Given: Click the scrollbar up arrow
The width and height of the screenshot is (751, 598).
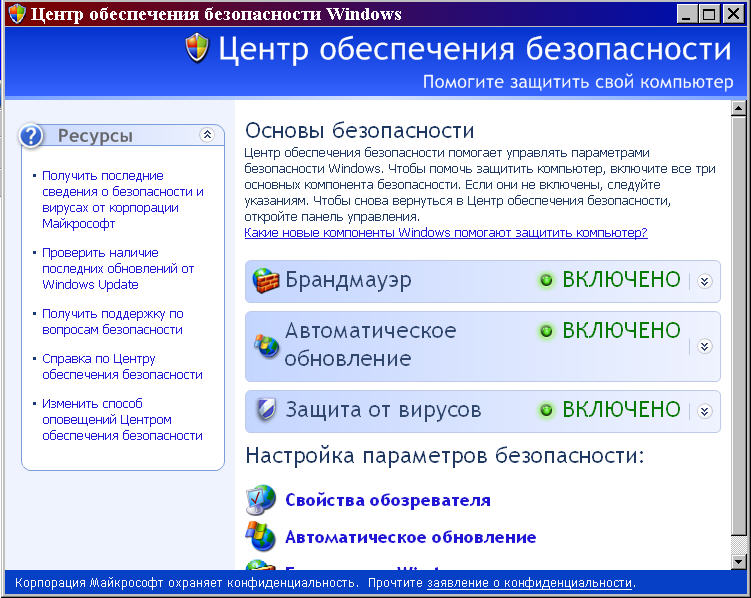Looking at the screenshot, I should coord(738,108).
